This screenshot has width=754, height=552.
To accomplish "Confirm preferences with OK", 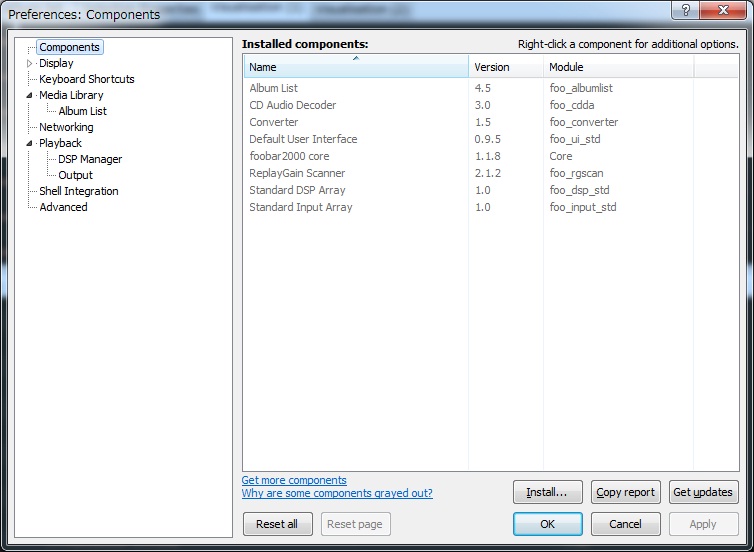I will pos(548,524).
